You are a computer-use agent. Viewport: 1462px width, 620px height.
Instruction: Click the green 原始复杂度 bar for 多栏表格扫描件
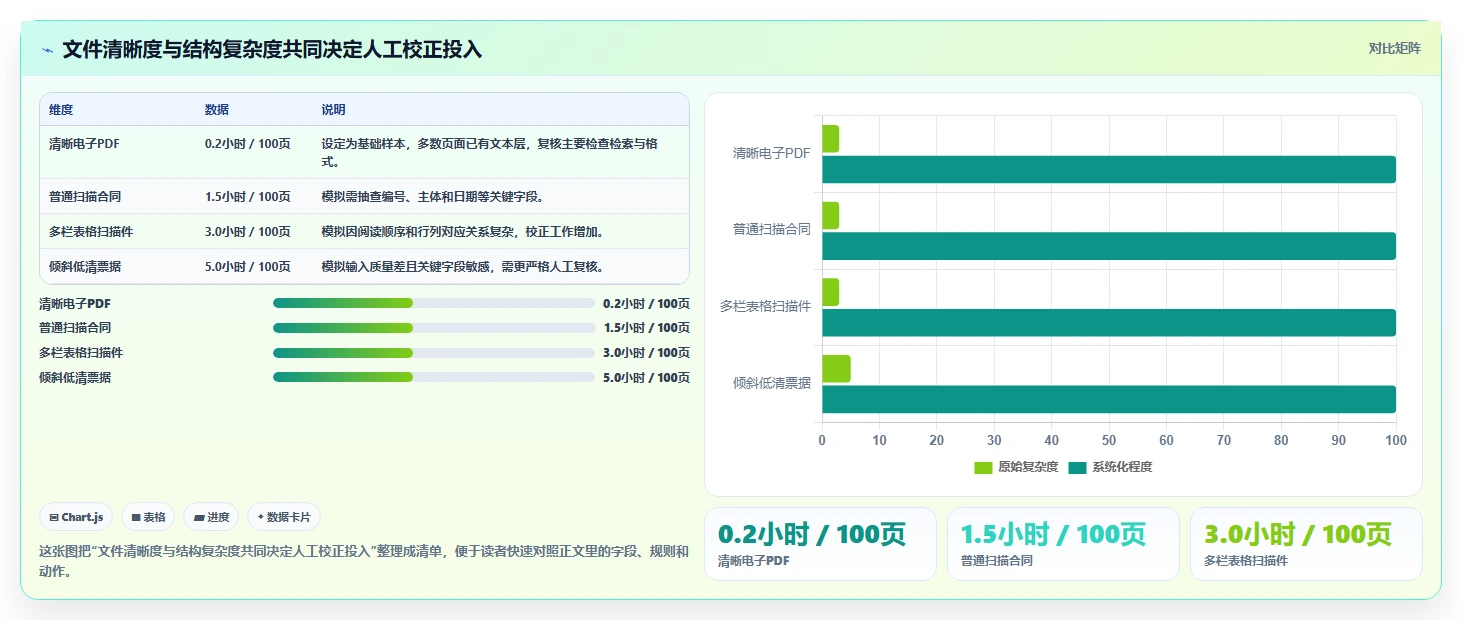pos(831,292)
